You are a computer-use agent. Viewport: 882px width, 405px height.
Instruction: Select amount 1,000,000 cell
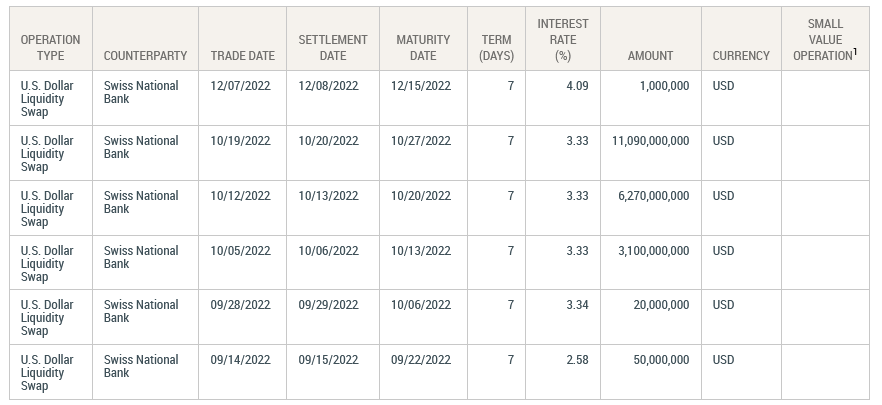(651, 98)
